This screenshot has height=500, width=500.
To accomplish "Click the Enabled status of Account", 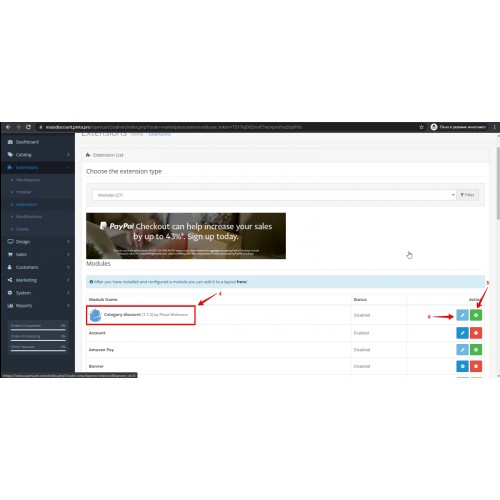I will pyautogui.click(x=361, y=333).
